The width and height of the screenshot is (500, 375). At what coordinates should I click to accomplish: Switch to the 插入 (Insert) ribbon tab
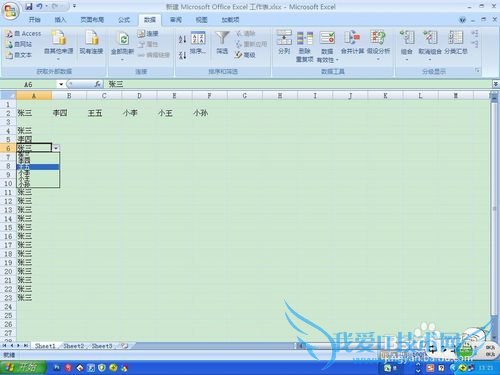point(60,20)
